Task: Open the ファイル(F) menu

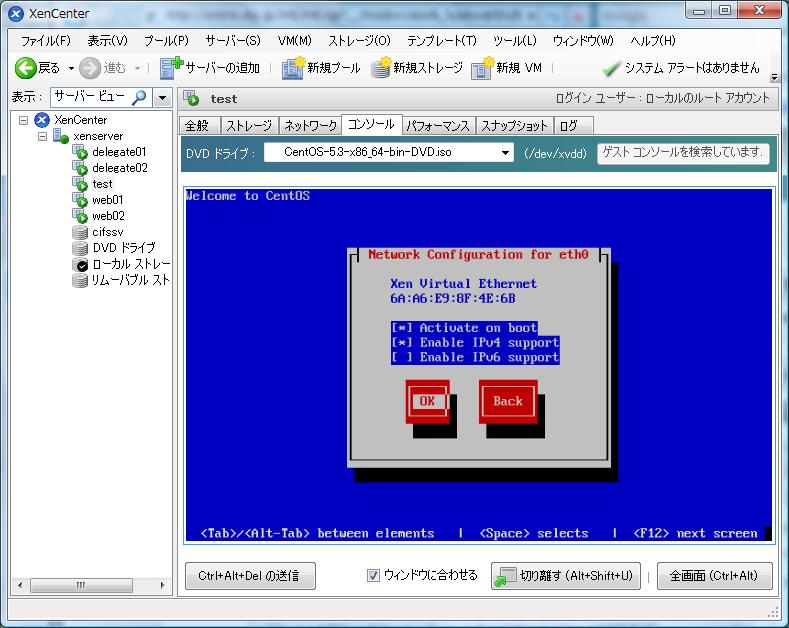Action: point(45,41)
